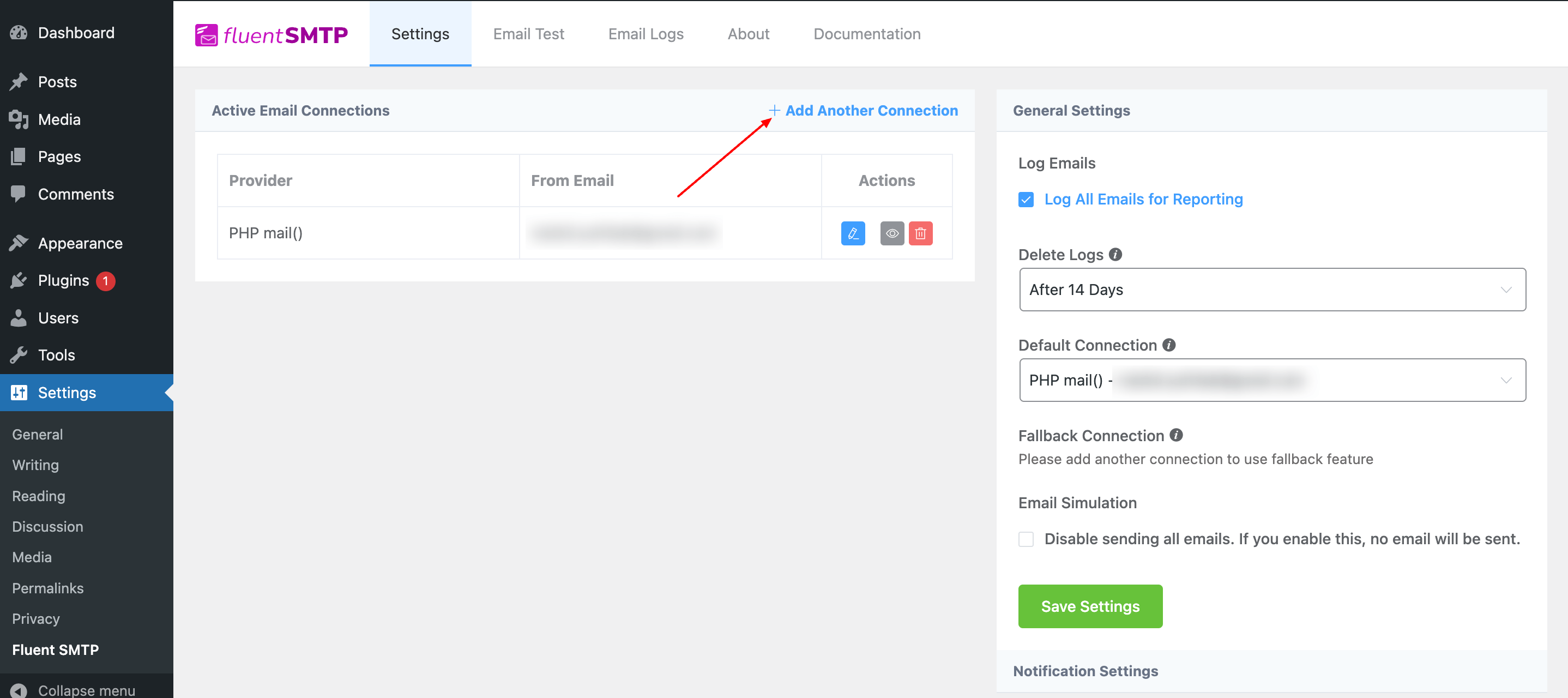The width and height of the screenshot is (1568, 698).
Task: Click Collapse menu label
Action: (x=87, y=690)
